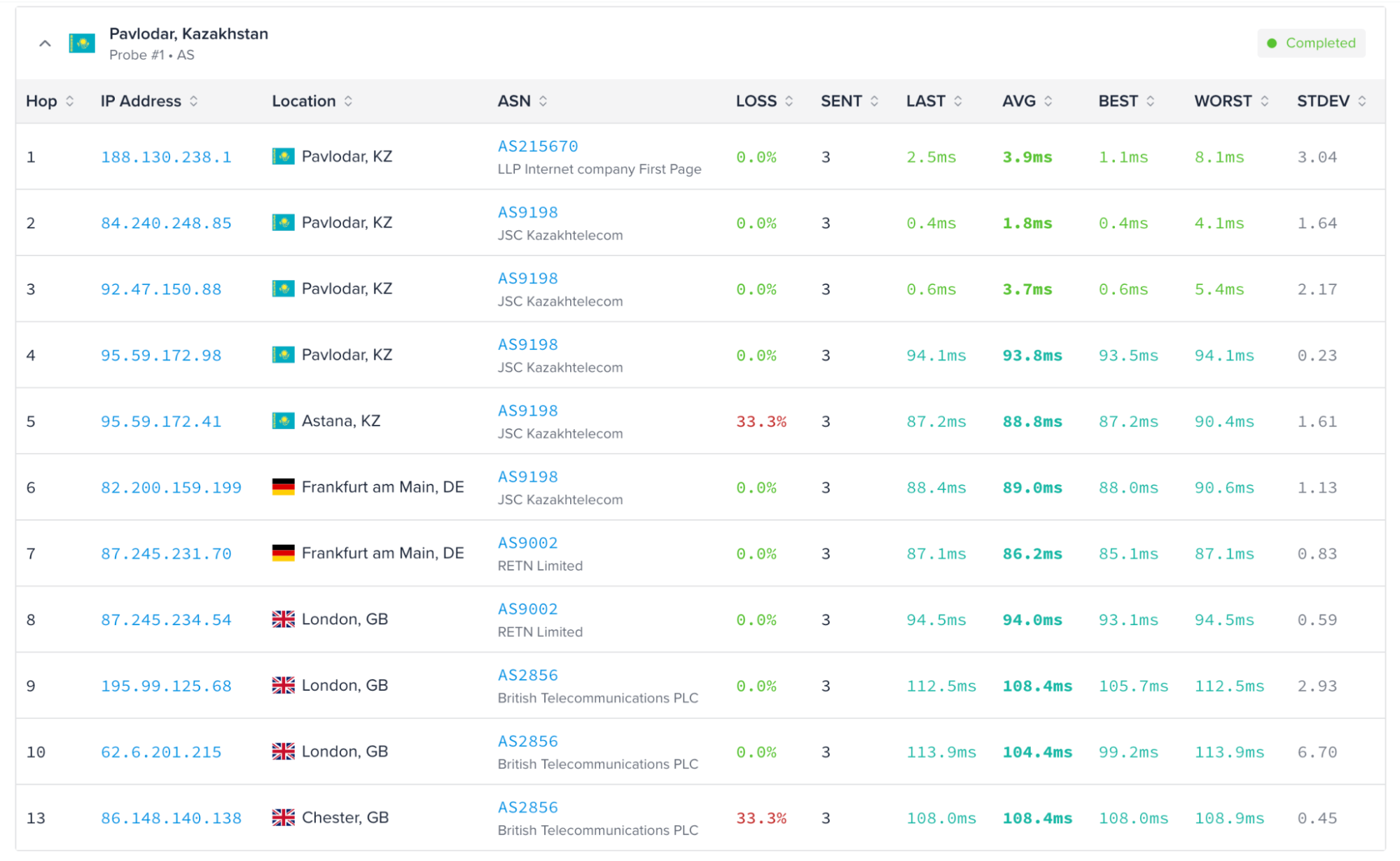Open IP 86.148.140.138 in the Chester row
1400x861 pixels.
click(171, 818)
